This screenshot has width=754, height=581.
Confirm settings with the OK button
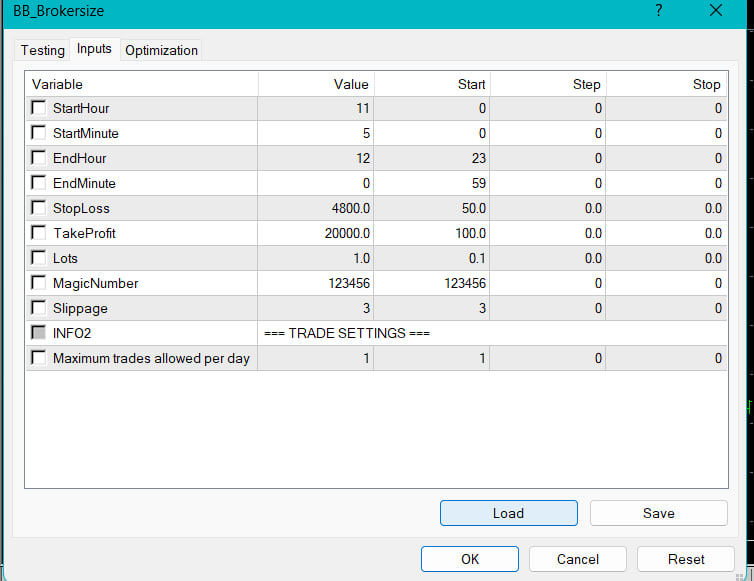click(469, 559)
